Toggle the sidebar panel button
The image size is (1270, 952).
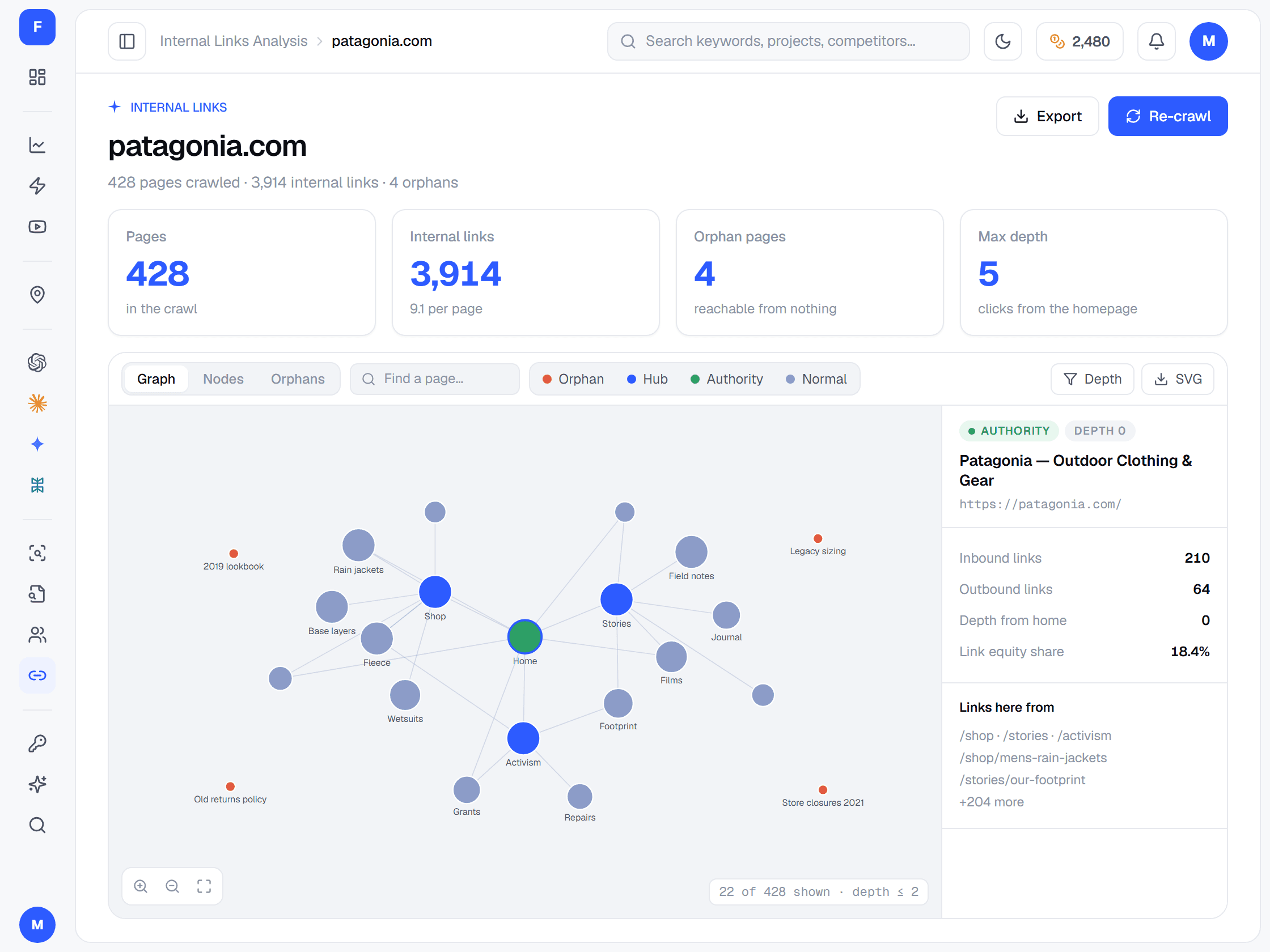[127, 41]
